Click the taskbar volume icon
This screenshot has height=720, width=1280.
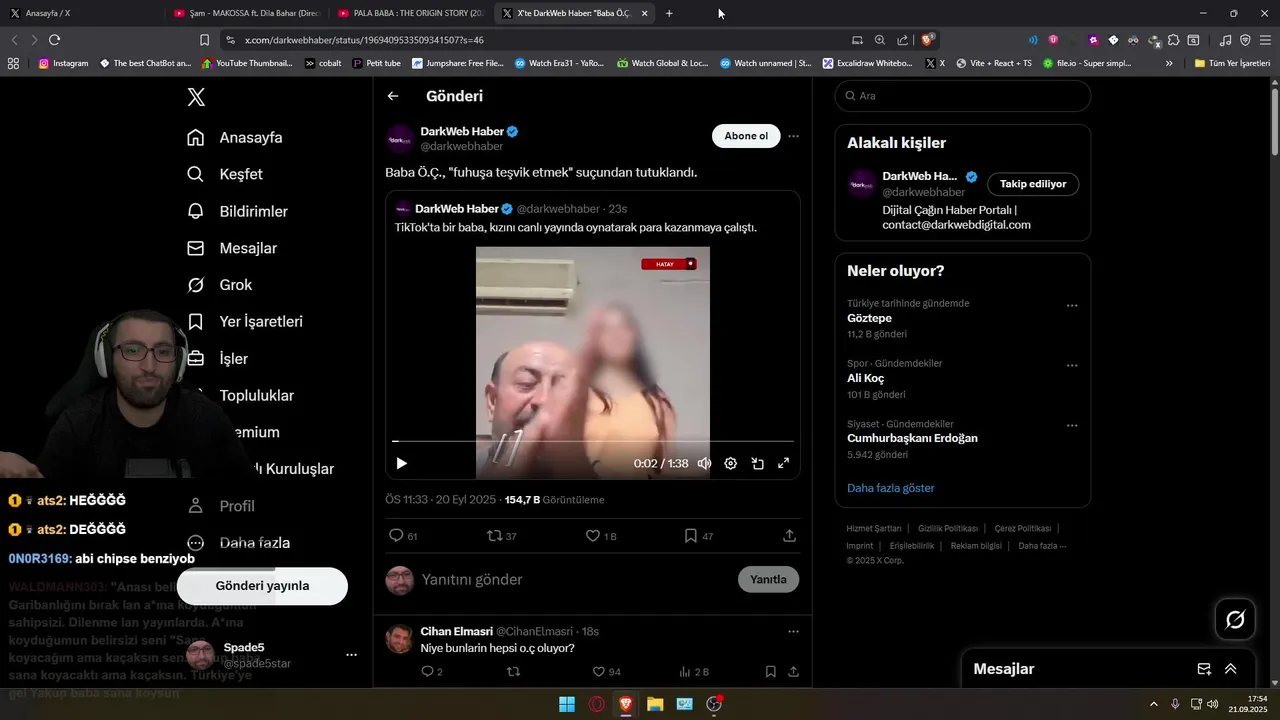[x=1212, y=704]
